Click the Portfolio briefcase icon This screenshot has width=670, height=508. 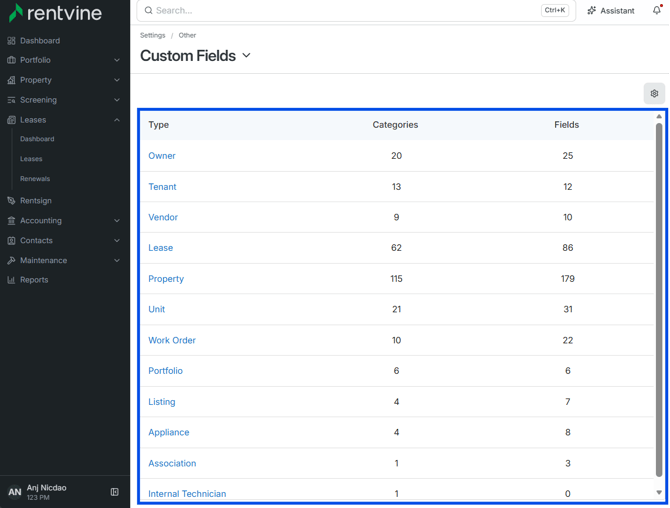[x=12, y=60]
